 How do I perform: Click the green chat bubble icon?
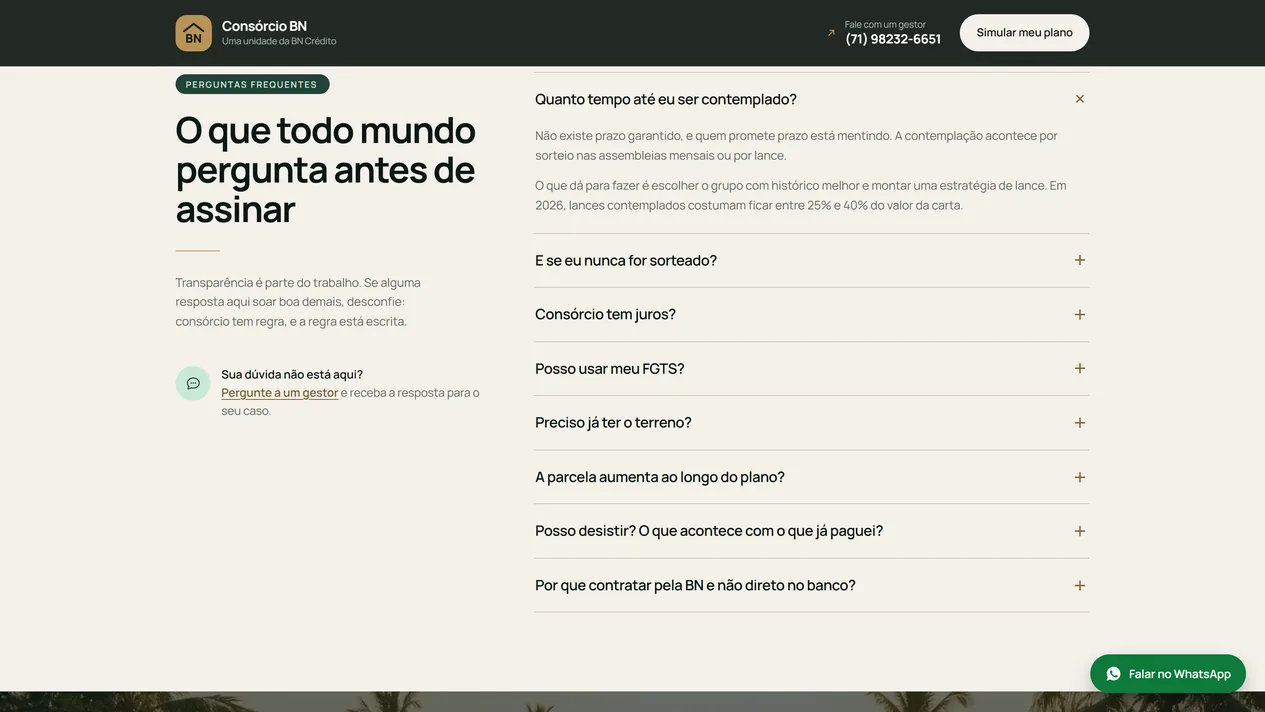[x=193, y=383]
